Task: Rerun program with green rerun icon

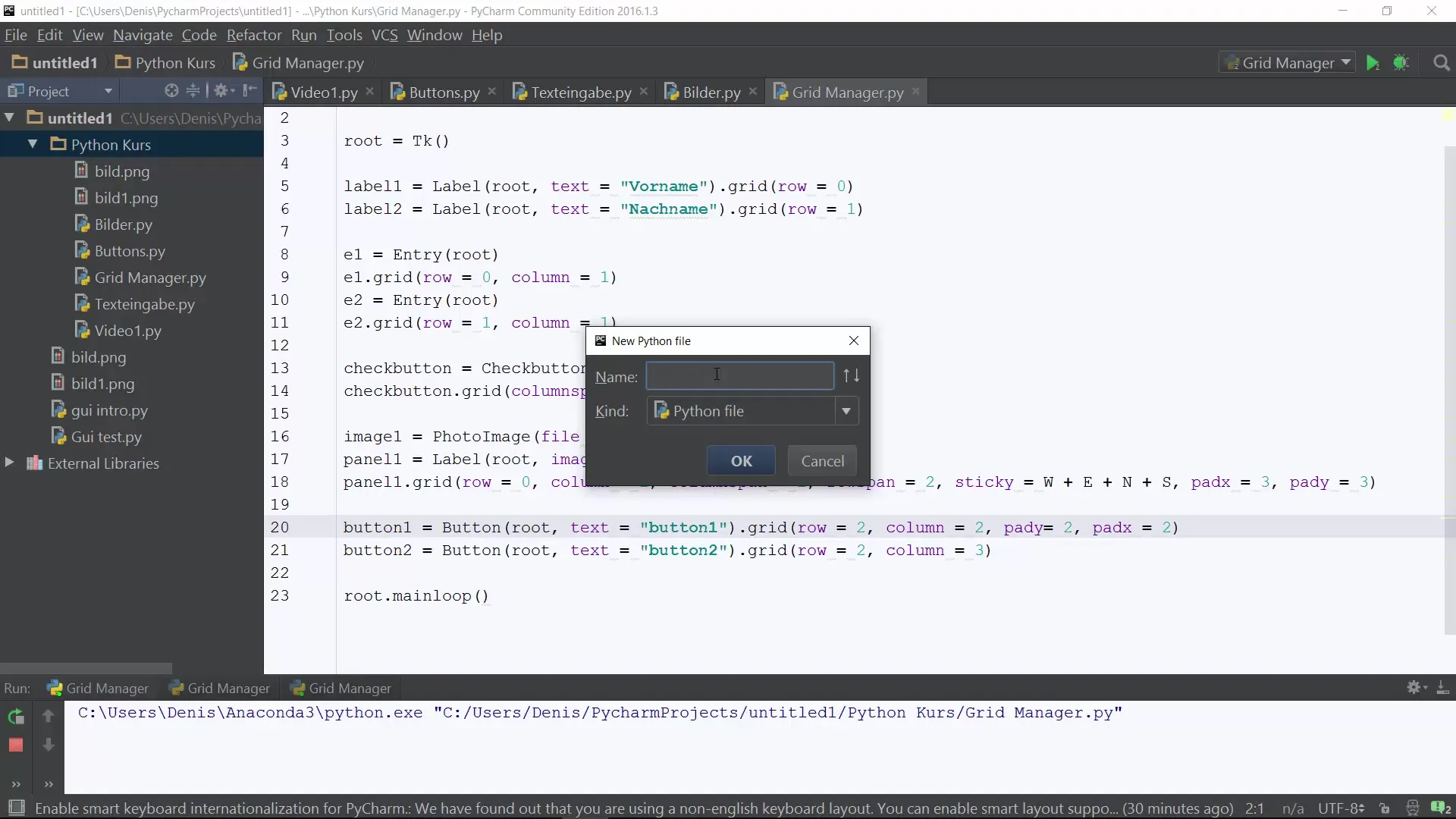Action: 16,717
